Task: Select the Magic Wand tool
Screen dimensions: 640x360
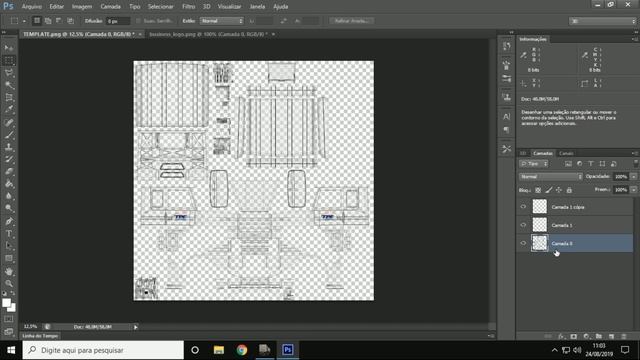Action: point(9,85)
